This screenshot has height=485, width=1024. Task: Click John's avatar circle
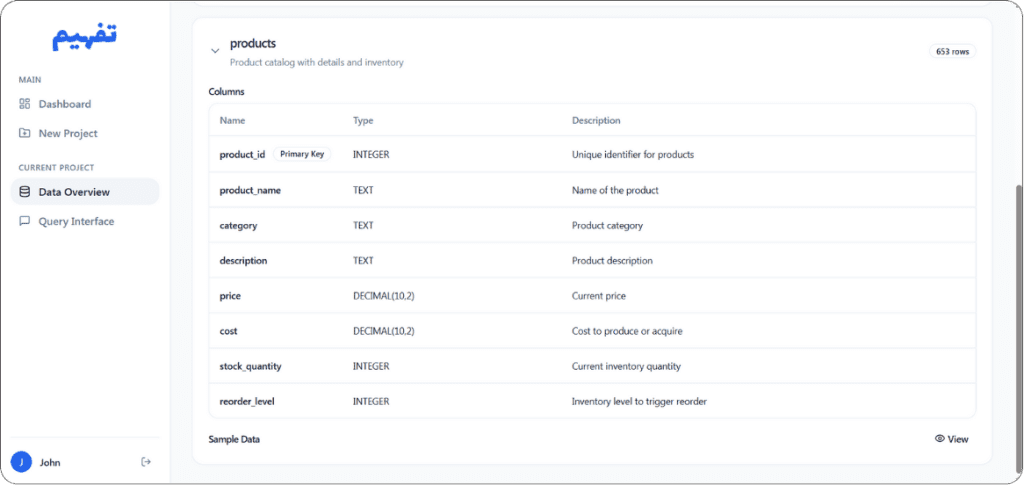[21, 462]
